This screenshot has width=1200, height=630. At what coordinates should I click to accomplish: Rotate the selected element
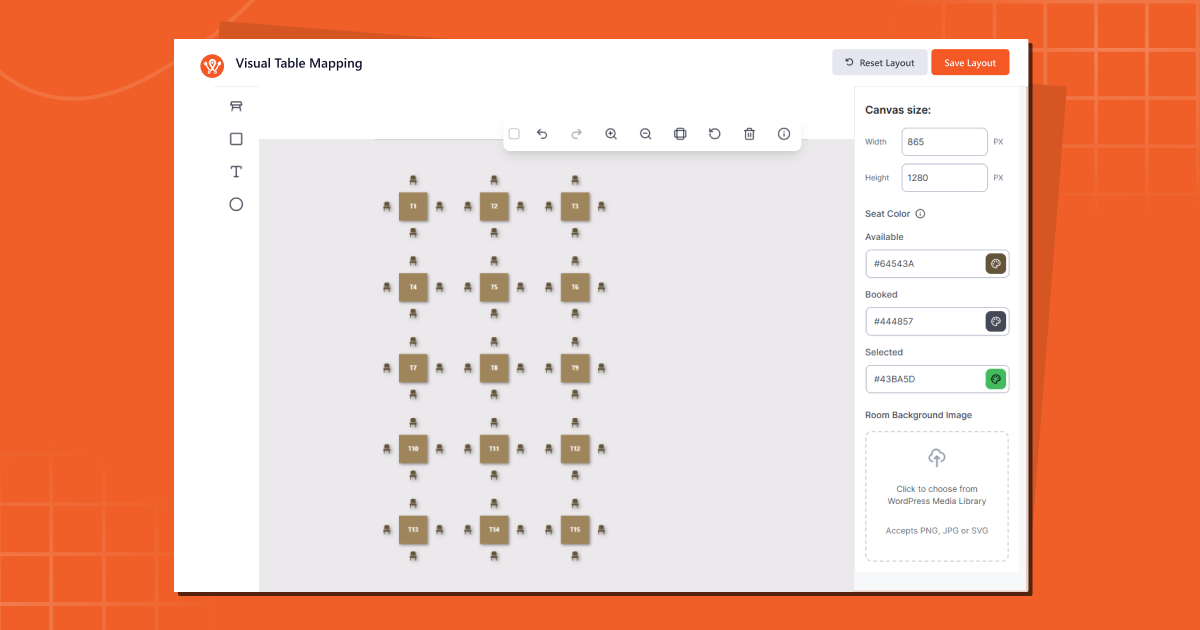pyautogui.click(x=714, y=133)
